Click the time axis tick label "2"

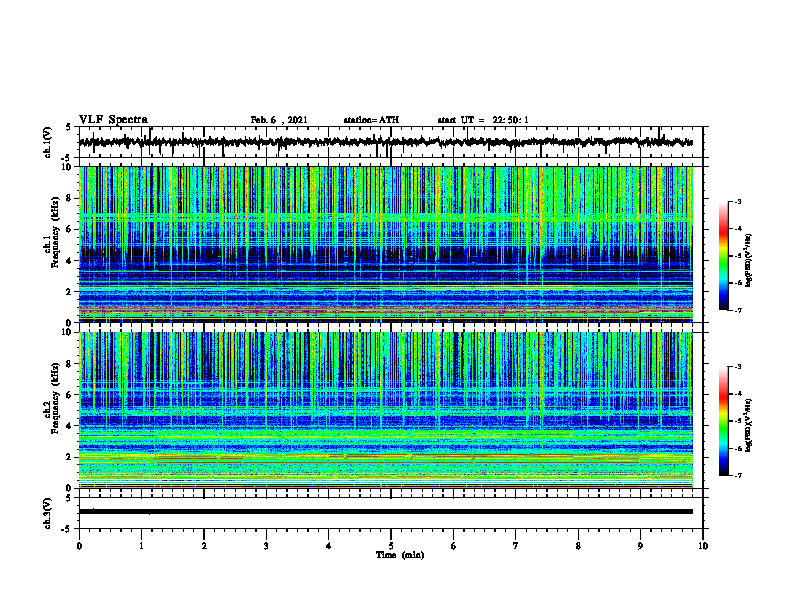(x=204, y=546)
